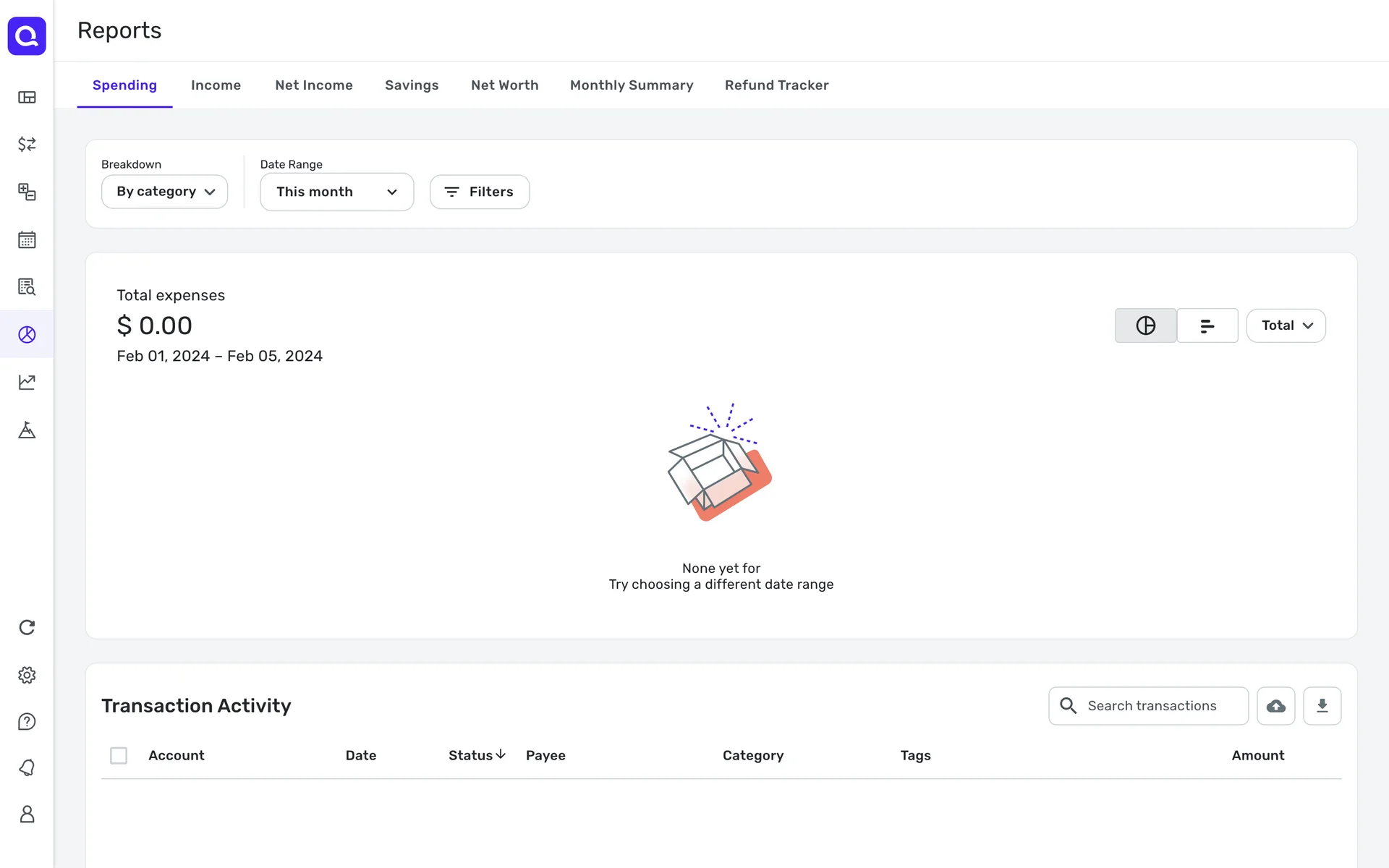
Task: Open the Refund Tracker tab
Action: tap(776, 85)
